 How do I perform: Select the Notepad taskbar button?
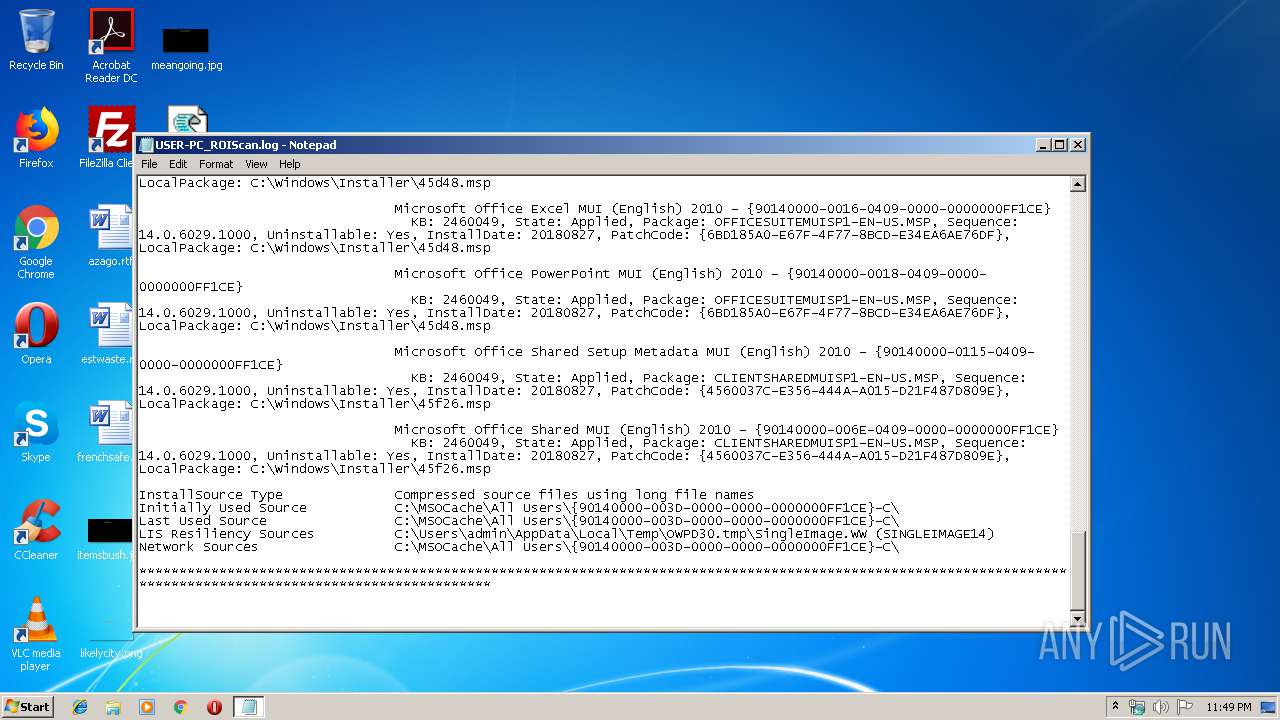[249, 707]
